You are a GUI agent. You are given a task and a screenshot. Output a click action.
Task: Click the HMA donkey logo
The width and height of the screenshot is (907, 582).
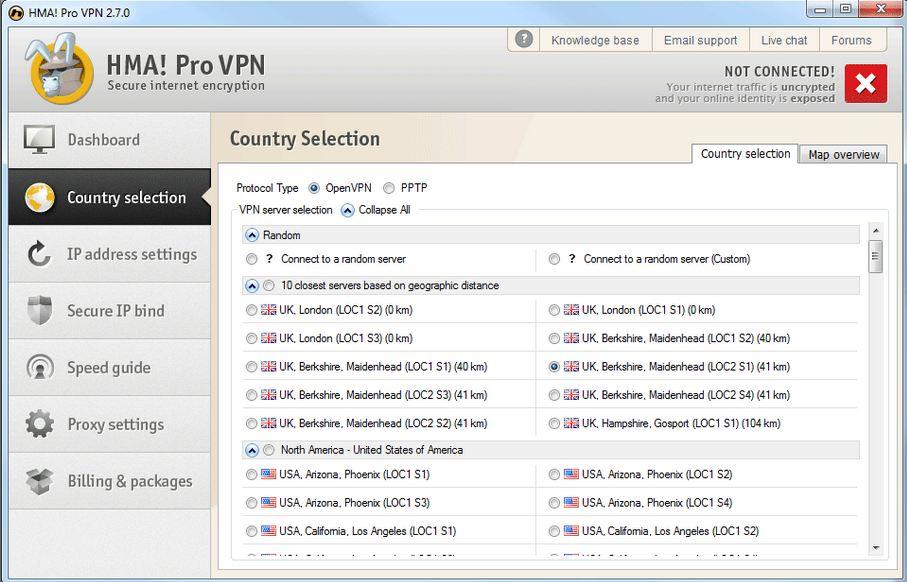tap(58, 69)
